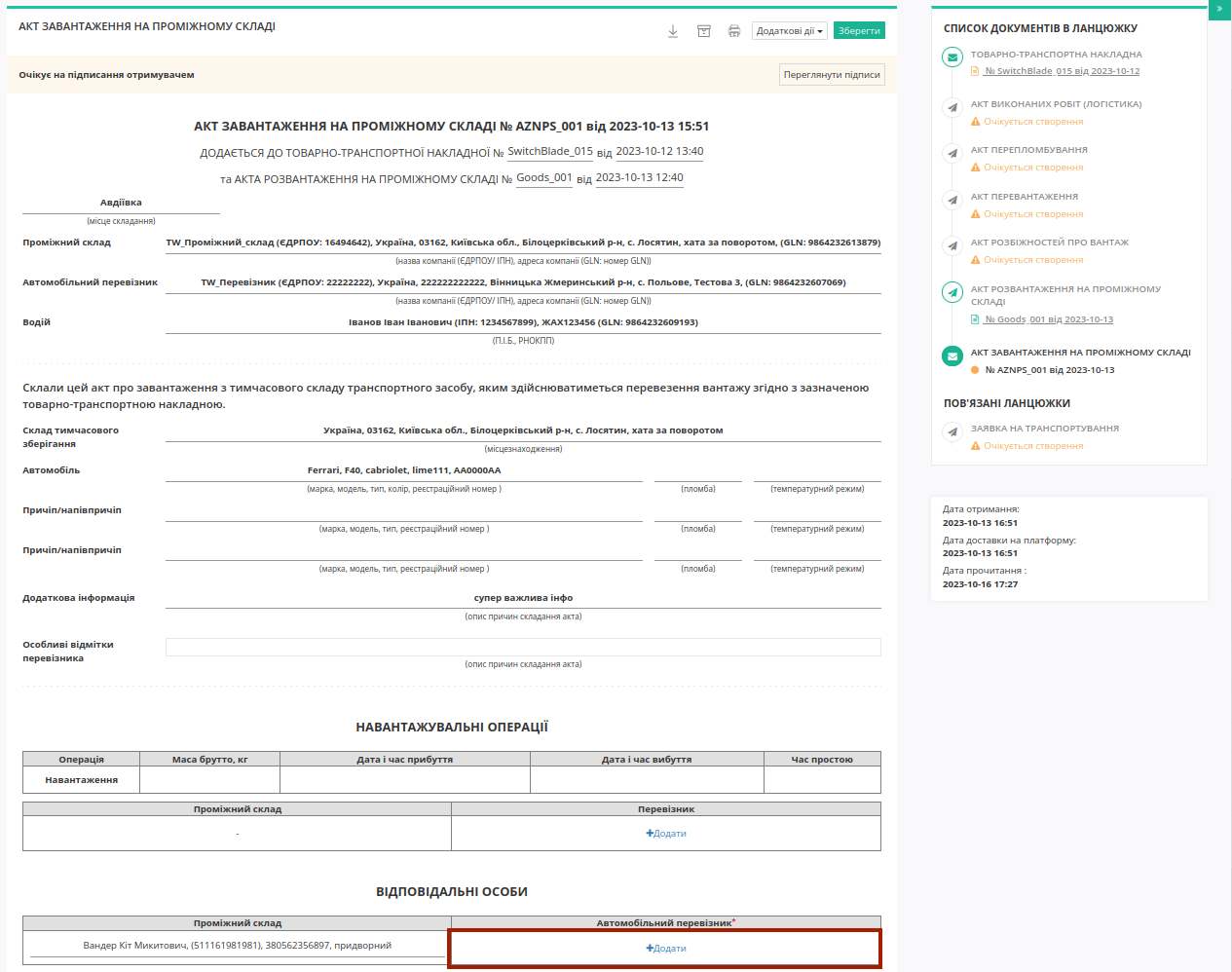Click plane icon next to Акт перевантаження
The height and width of the screenshot is (972, 1232).
coord(952,201)
